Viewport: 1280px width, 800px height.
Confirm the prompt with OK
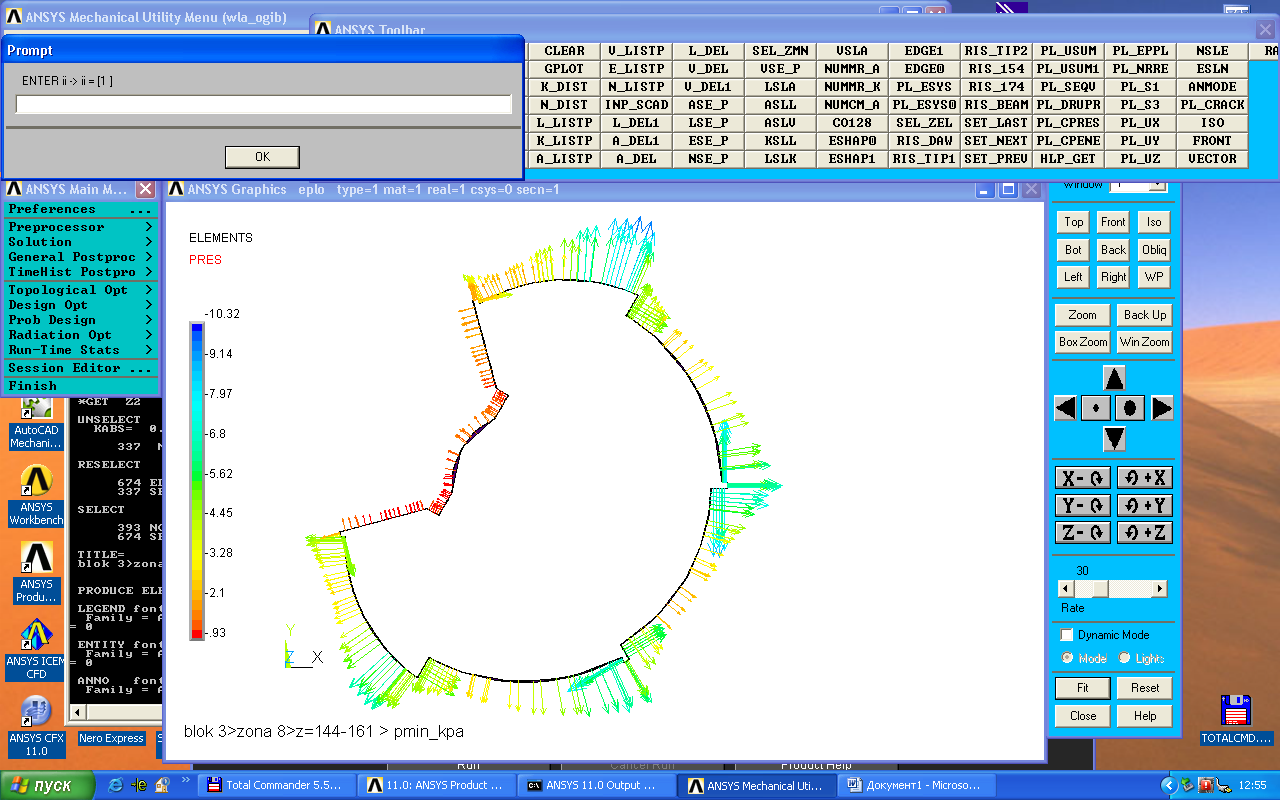coord(262,157)
